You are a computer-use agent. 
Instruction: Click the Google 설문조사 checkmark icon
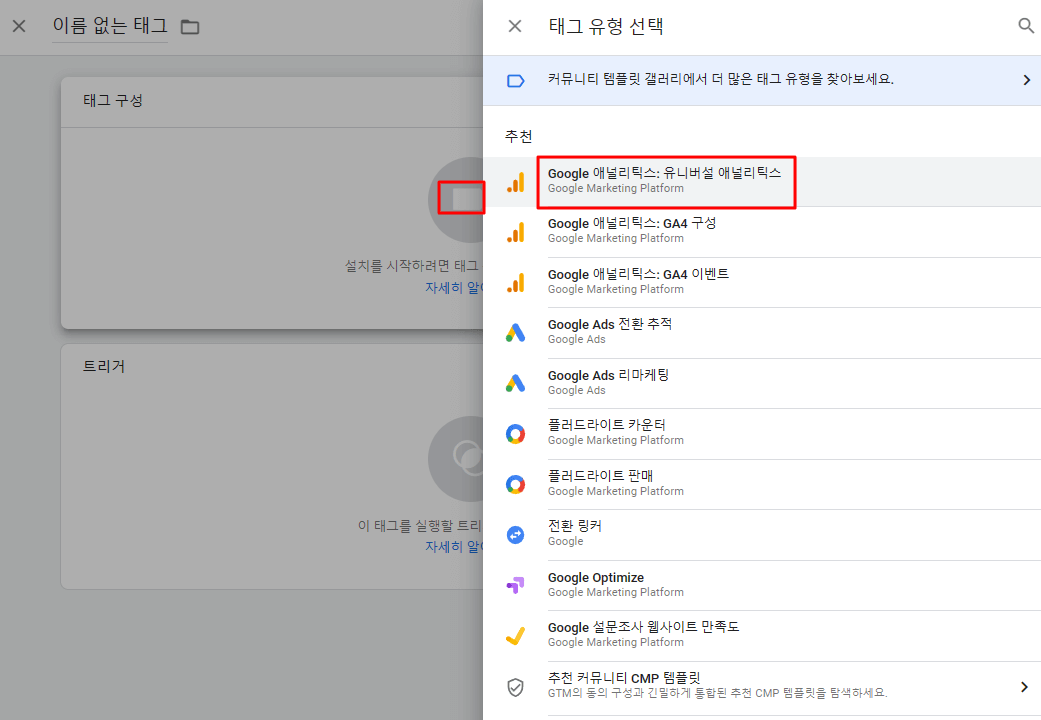click(516, 635)
